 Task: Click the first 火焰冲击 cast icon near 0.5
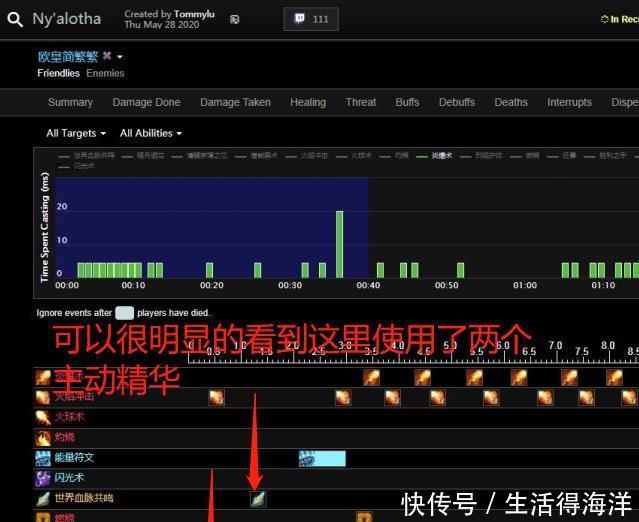pos(216,397)
